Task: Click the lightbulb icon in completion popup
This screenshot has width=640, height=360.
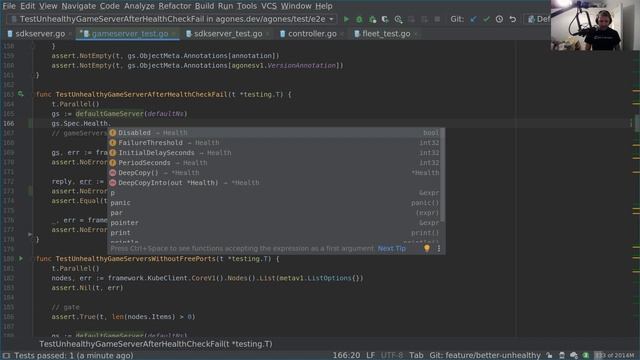Action: (427, 248)
